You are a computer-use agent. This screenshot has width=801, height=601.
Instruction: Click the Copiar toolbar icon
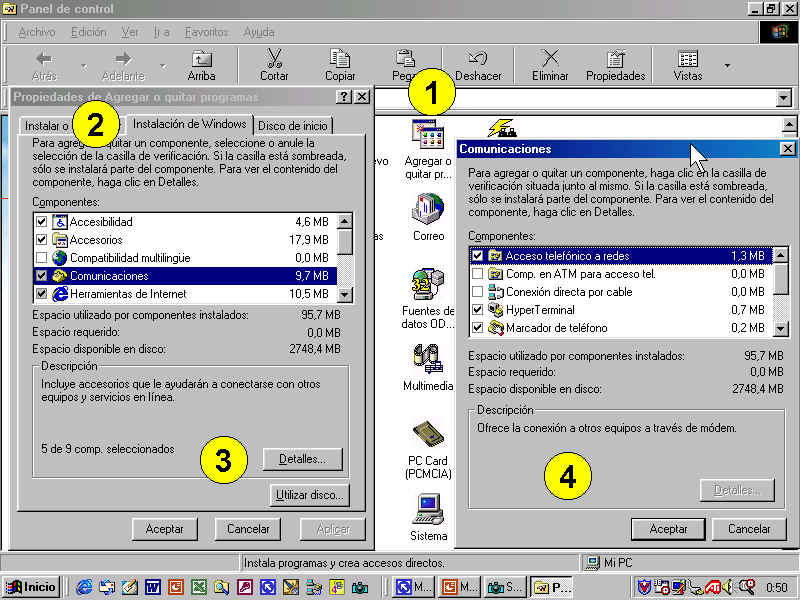point(340,59)
